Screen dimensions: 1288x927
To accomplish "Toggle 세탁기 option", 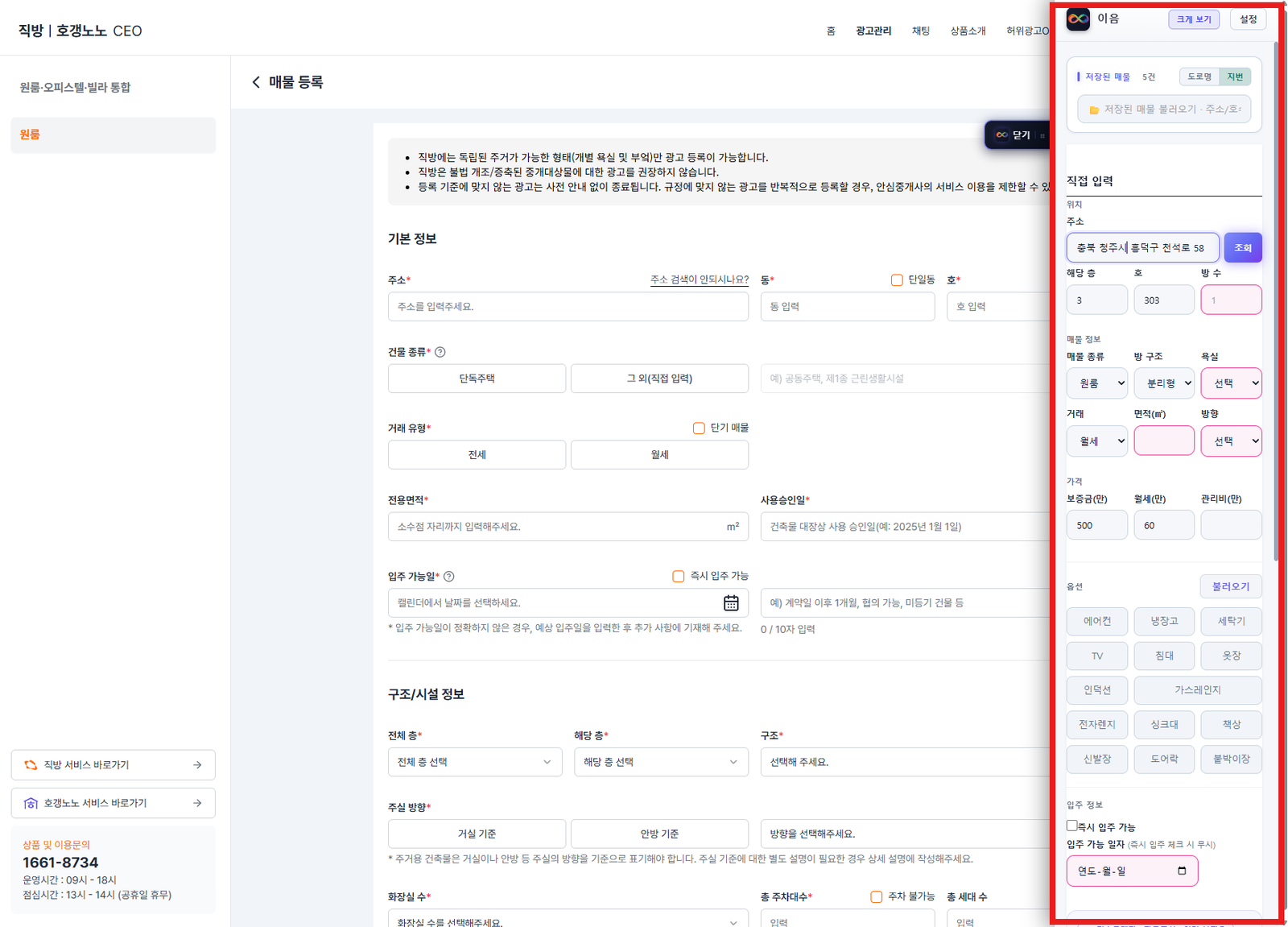I will point(1231,621).
